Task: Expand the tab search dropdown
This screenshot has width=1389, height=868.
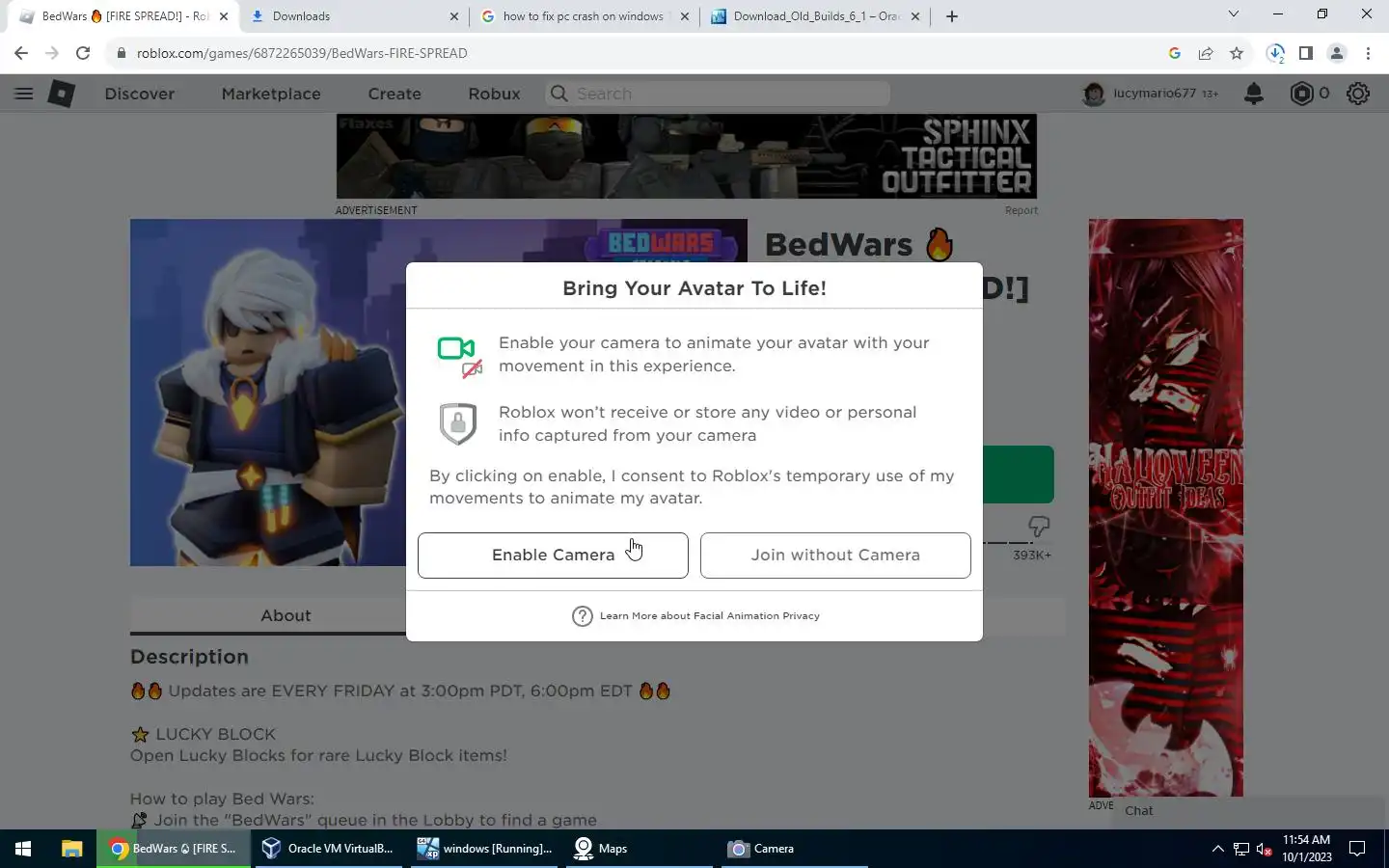Action: click(x=1233, y=14)
